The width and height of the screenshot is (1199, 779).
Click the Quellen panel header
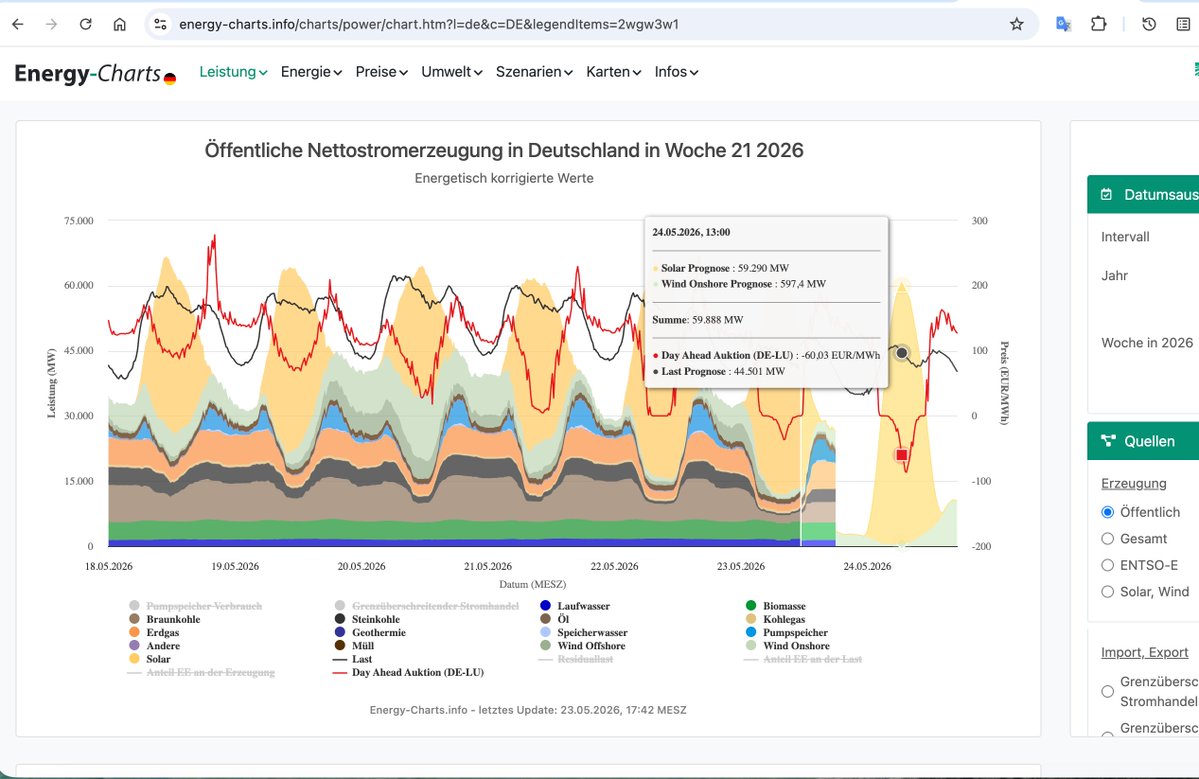click(x=1143, y=441)
